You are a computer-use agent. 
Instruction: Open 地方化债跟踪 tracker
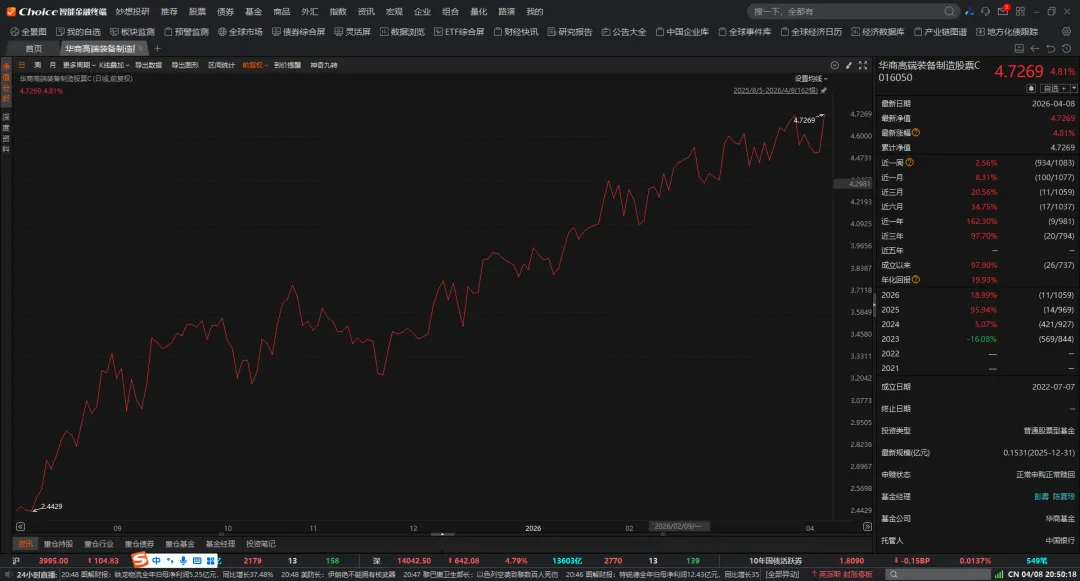tap(1007, 32)
